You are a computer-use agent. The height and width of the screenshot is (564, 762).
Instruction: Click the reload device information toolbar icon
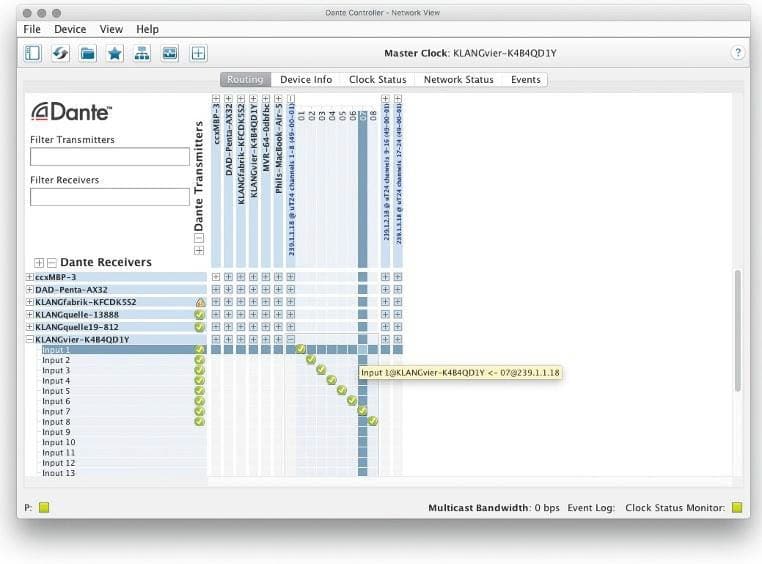click(x=60, y=53)
